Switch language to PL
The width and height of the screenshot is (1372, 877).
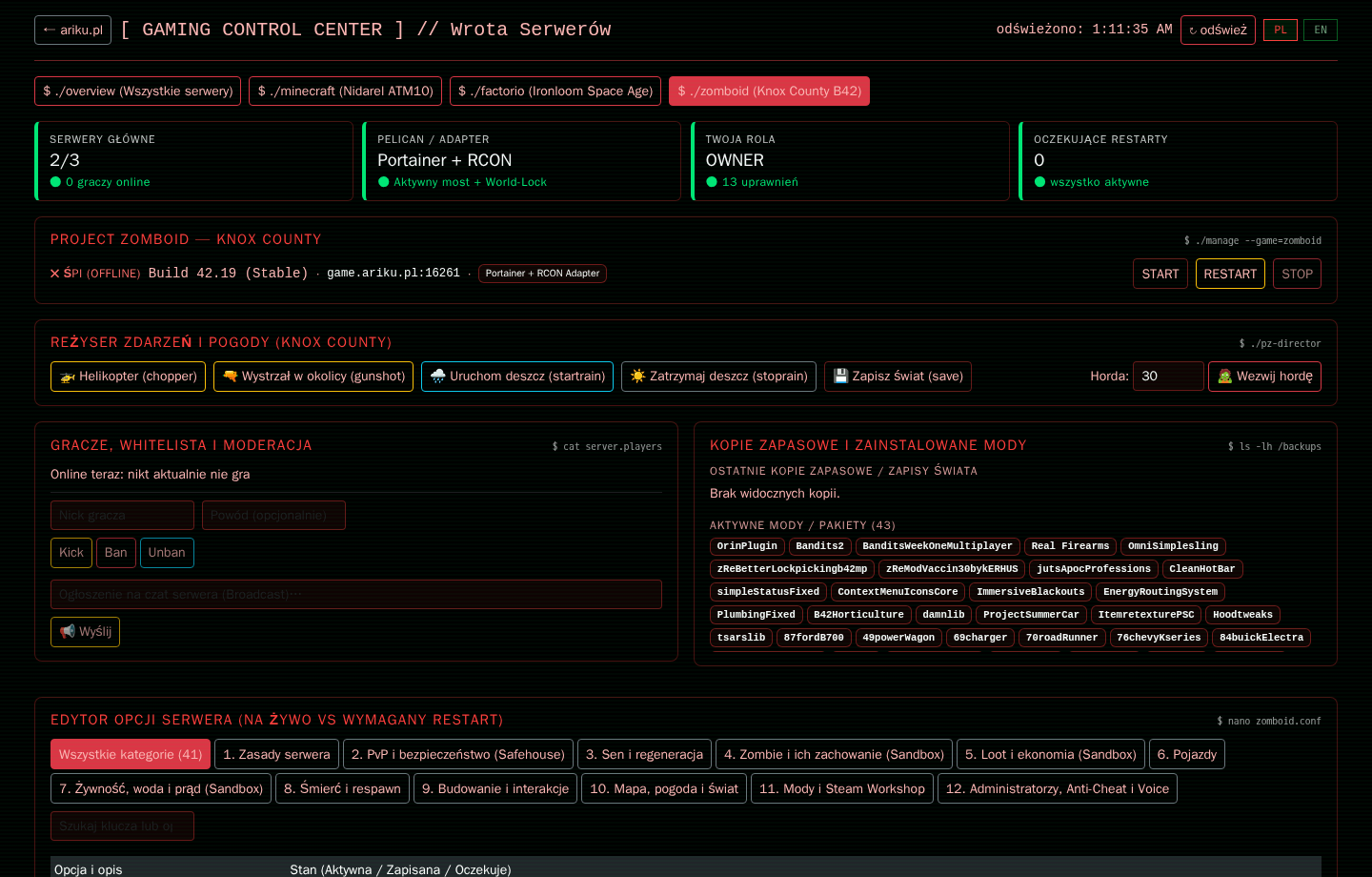pos(1281,30)
